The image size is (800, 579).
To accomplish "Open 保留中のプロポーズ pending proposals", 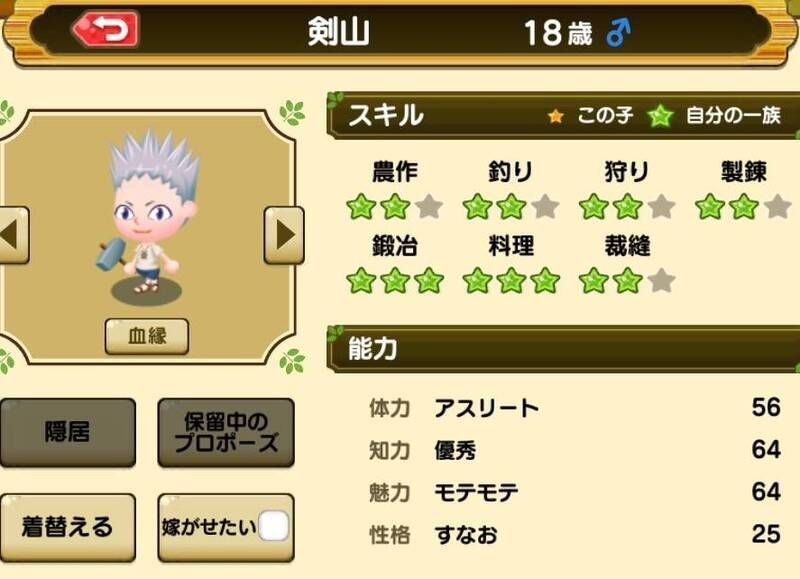I will click(x=226, y=433).
